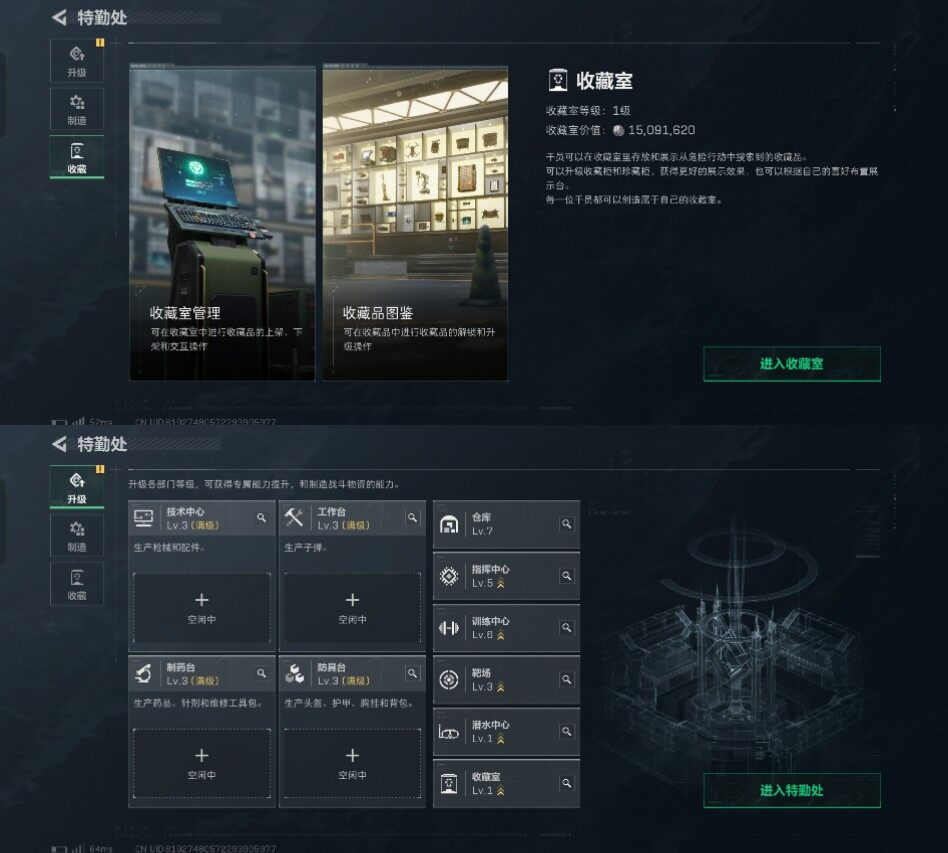Viewport: 948px width, 853px height.
Task: Click the 制药台 microscope icon
Action: [x=143, y=673]
